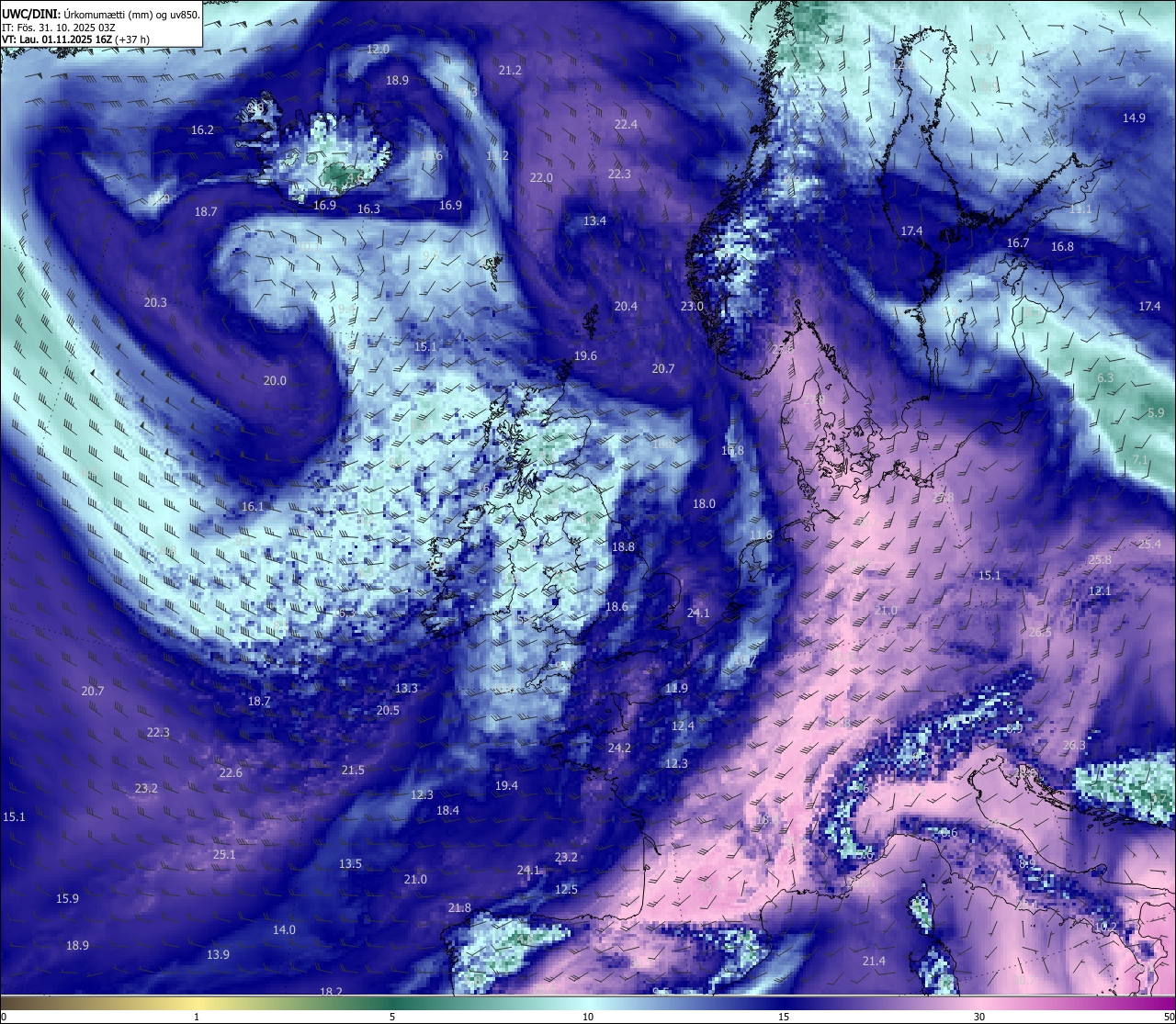The image size is (1176, 1024).
Task: Click the 25.8 value label
Action: (x=1100, y=559)
